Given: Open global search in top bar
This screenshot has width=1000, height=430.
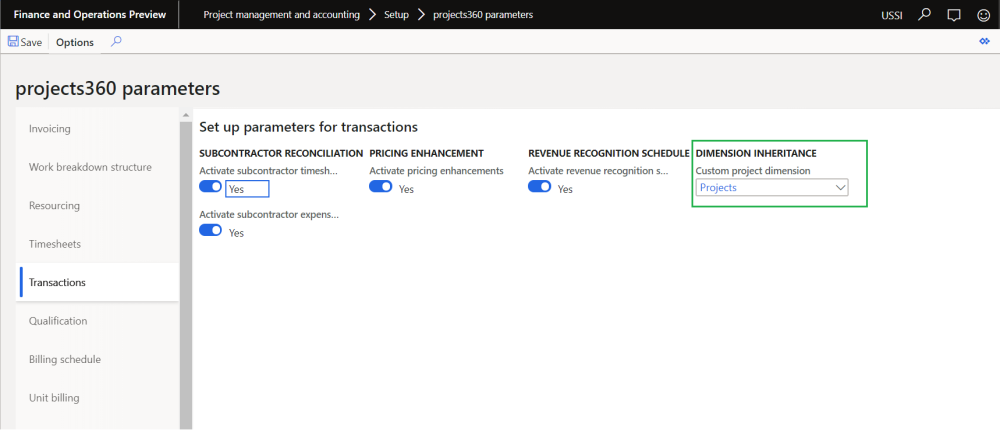Looking at the screenshot, I should (x=925, y=15).
